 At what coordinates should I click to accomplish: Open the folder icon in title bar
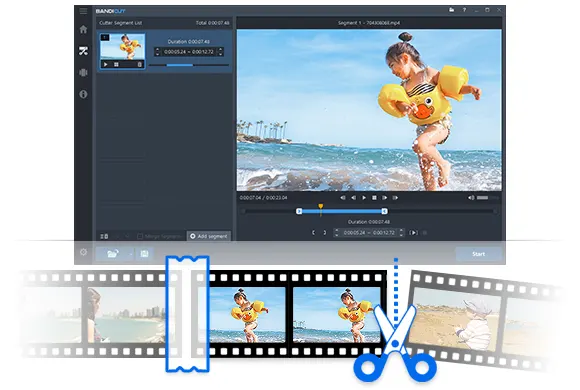[452, 10]
